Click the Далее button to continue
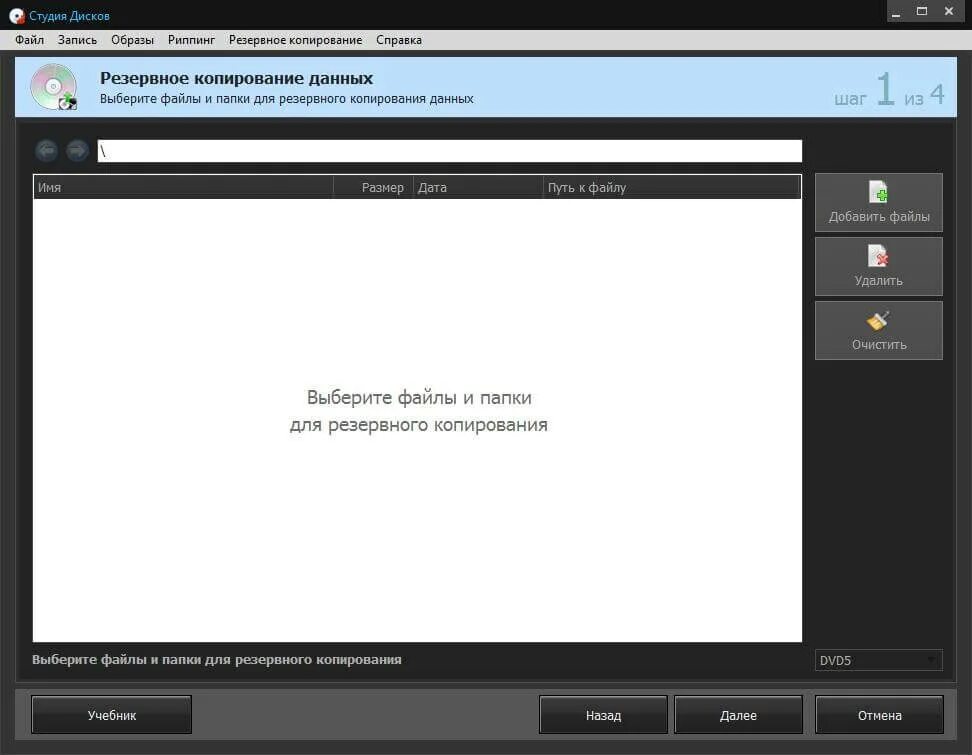Screen dimensions: 972x755 click(738, 714)
